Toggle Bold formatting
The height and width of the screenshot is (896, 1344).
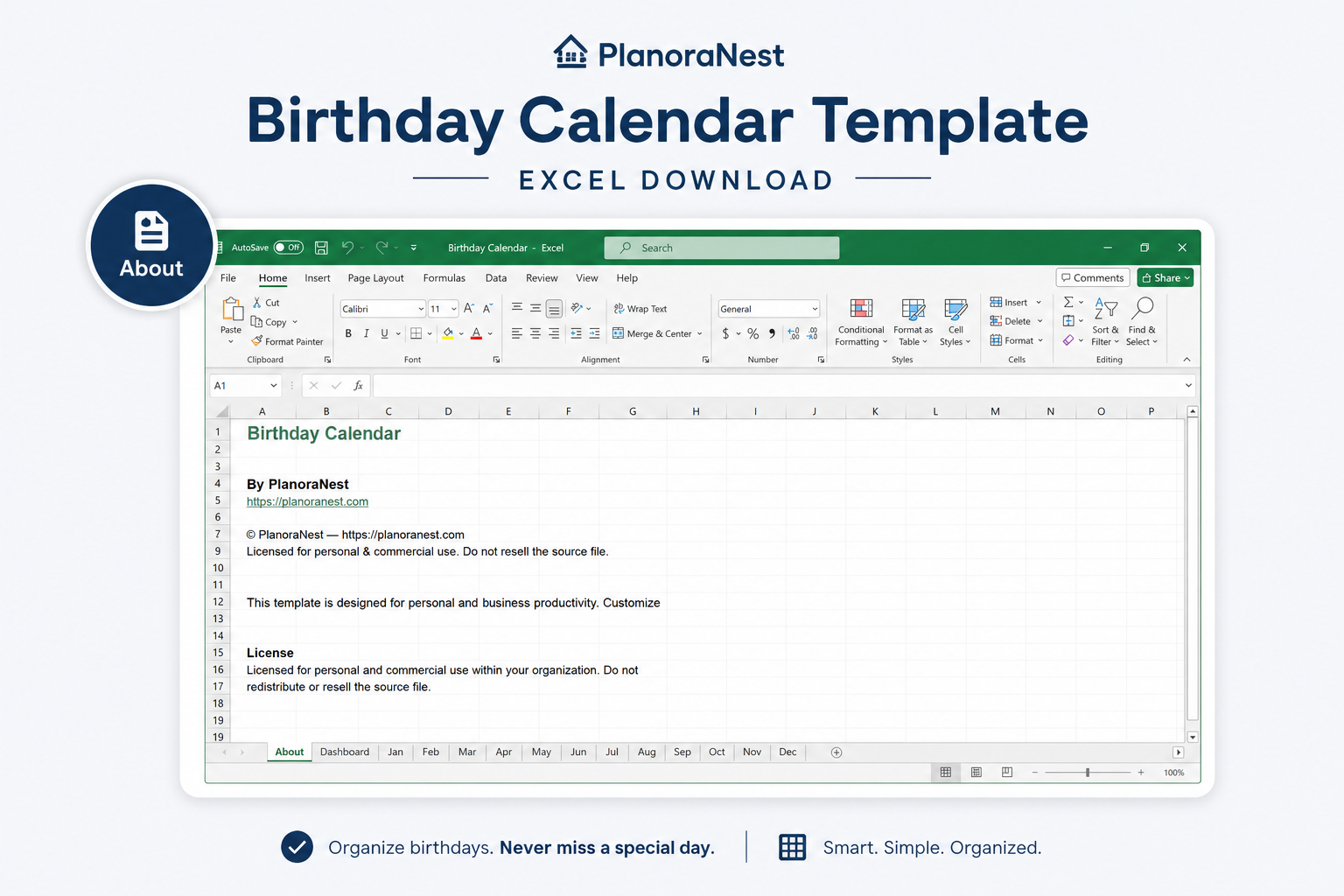click(348, 333)
